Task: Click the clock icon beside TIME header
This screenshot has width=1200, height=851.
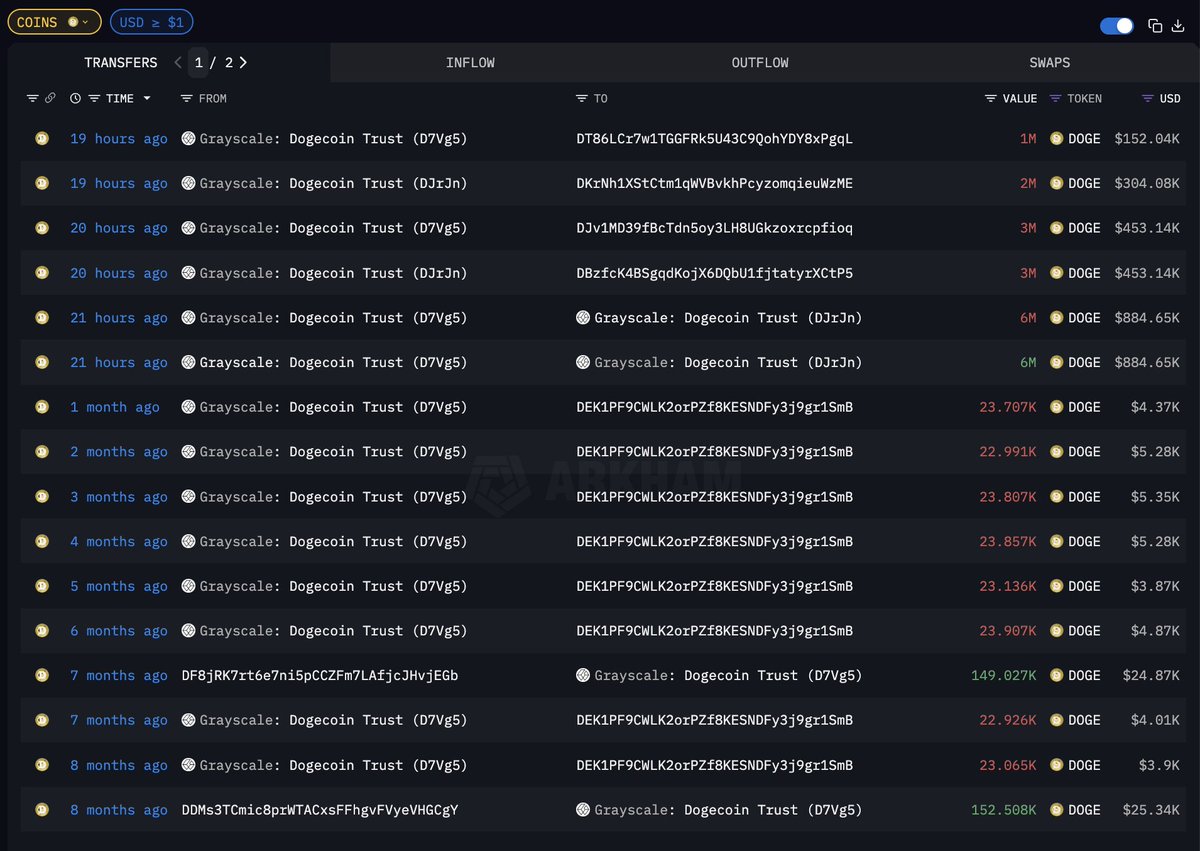Action: click(76, 98)
